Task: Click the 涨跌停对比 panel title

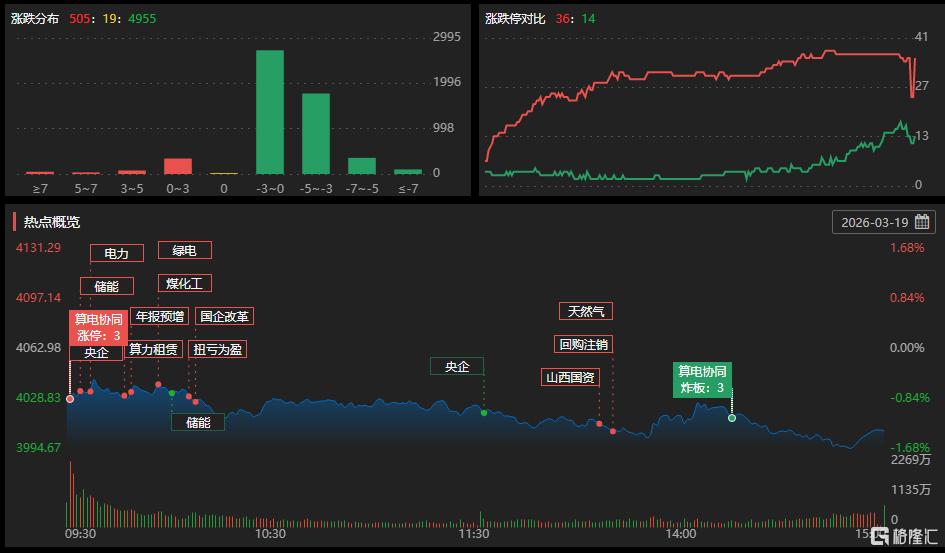Action: 515,19
